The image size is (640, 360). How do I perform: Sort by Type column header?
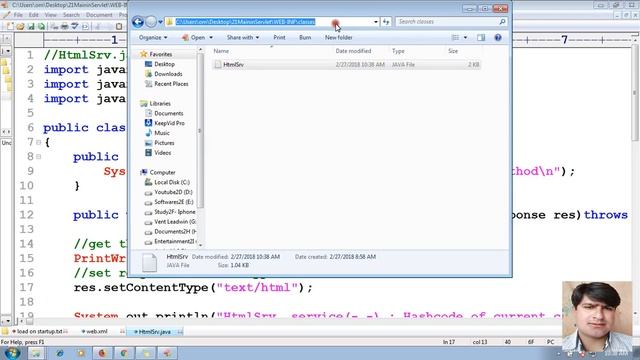pyautogui.click(x=398, y=51)
